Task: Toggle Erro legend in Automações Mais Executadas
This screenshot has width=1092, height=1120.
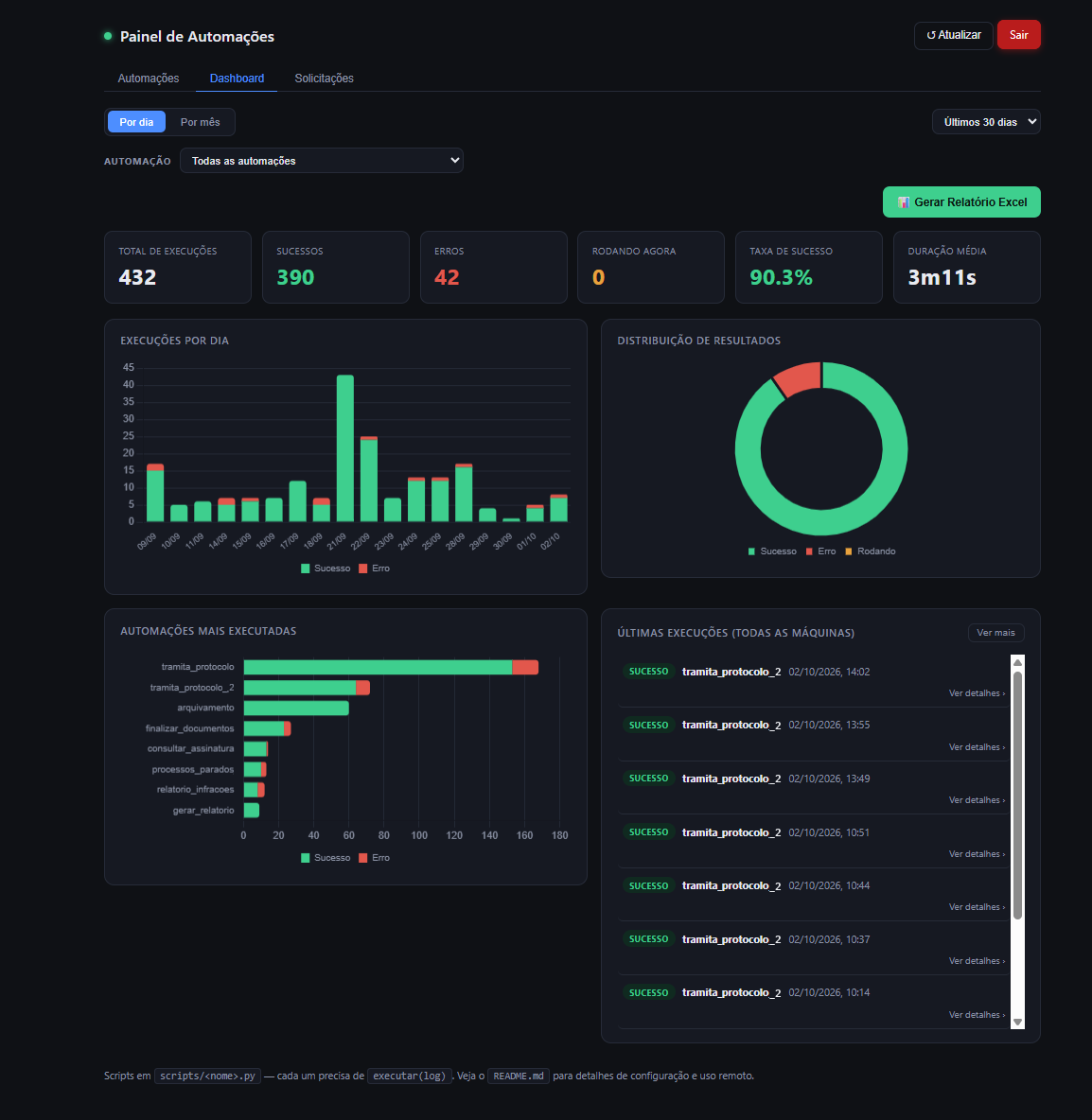Action: pos(375,858)
